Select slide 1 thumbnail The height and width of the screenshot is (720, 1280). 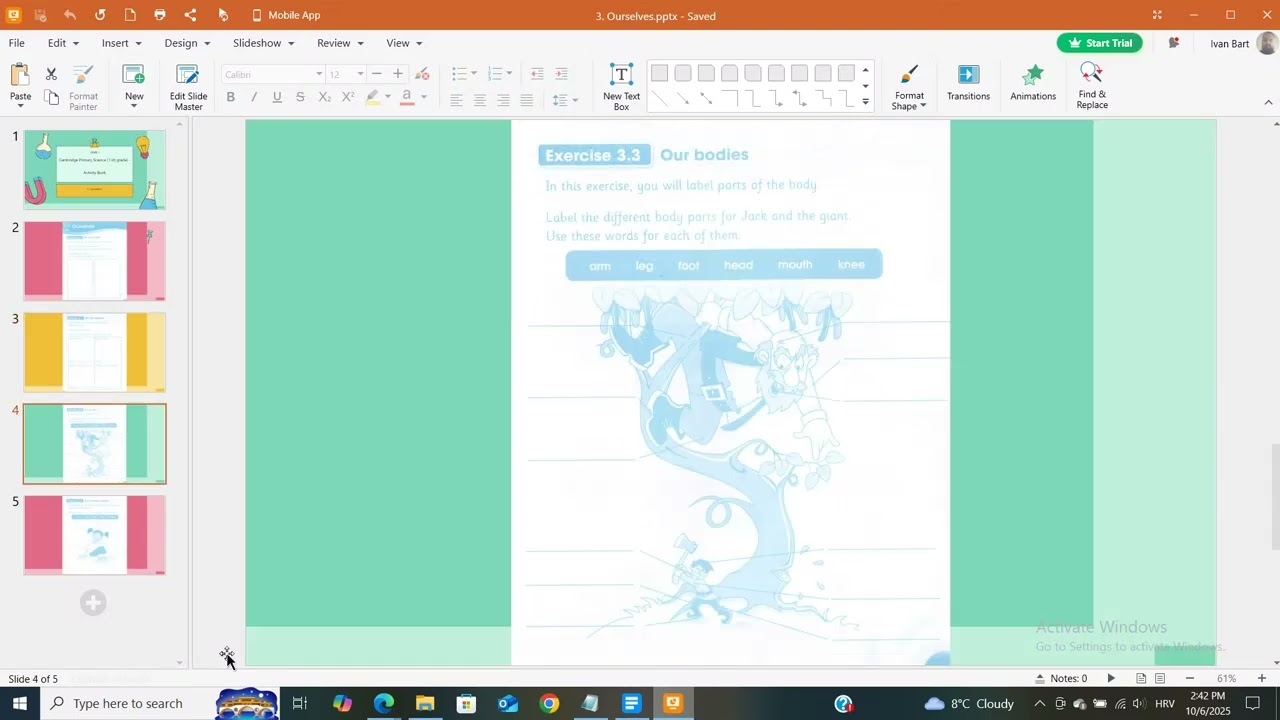click(x=95, y=169)
